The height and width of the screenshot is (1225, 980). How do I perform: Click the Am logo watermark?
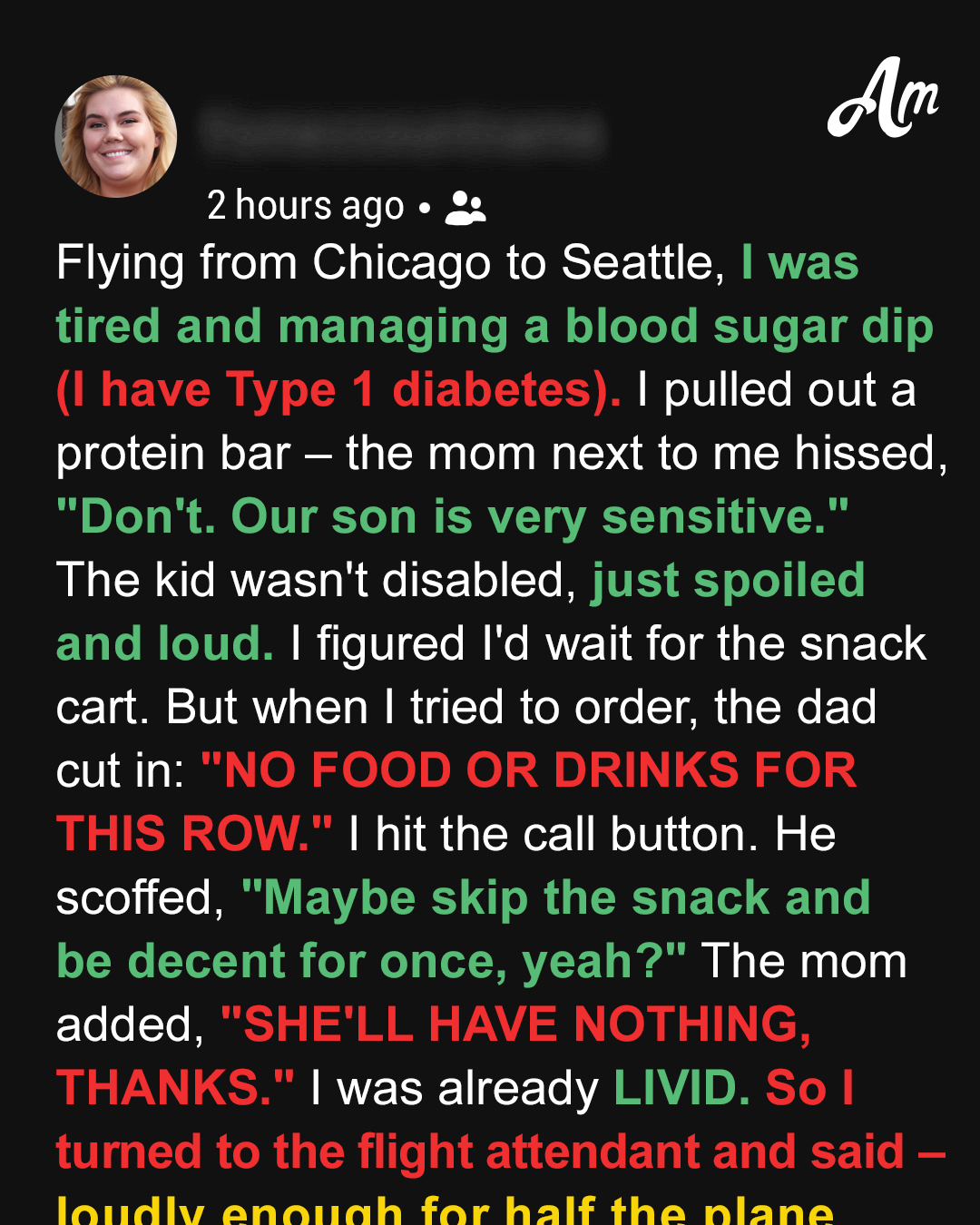click(883, 98)
